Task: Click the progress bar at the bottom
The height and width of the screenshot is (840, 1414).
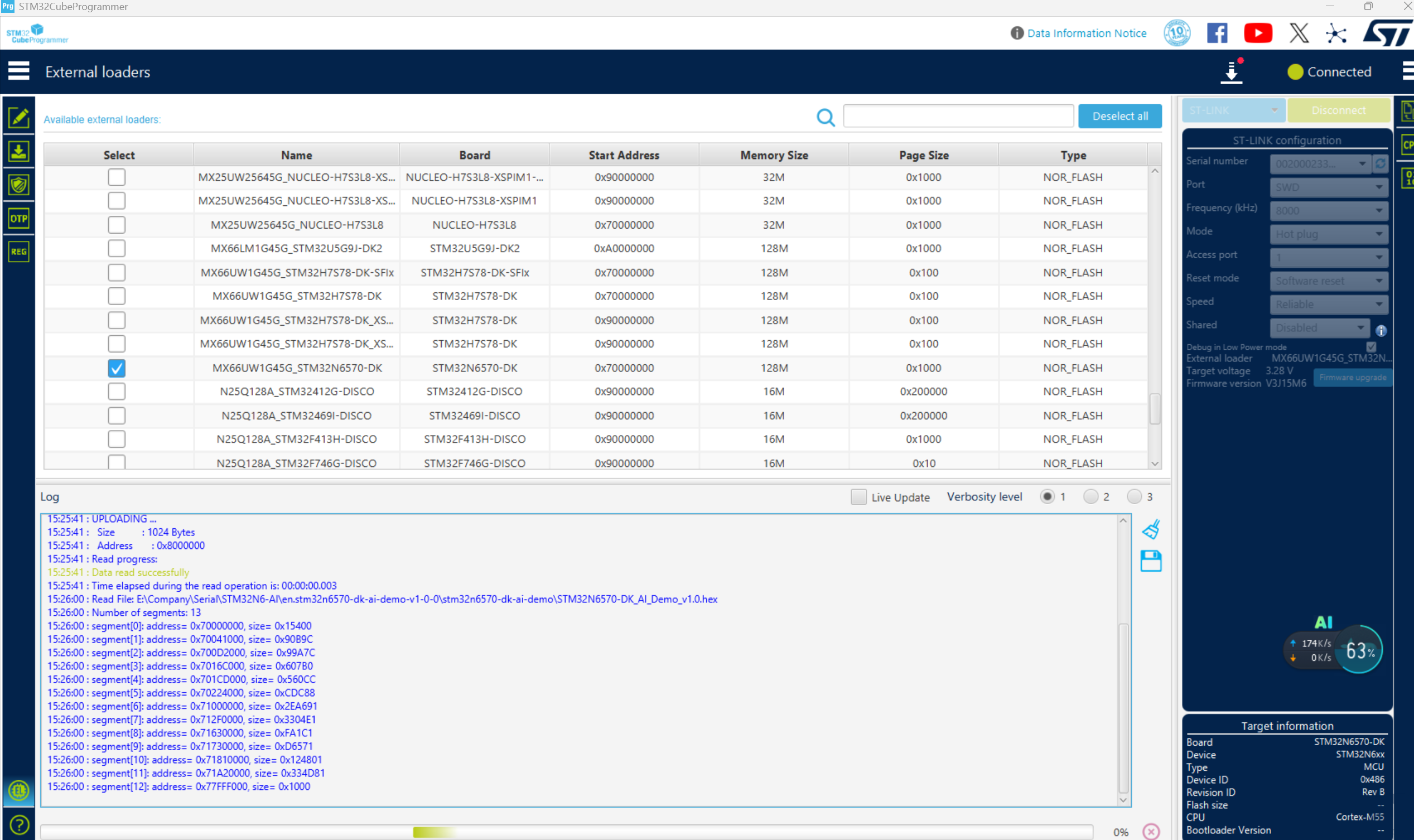Action: tap(566, 832)
